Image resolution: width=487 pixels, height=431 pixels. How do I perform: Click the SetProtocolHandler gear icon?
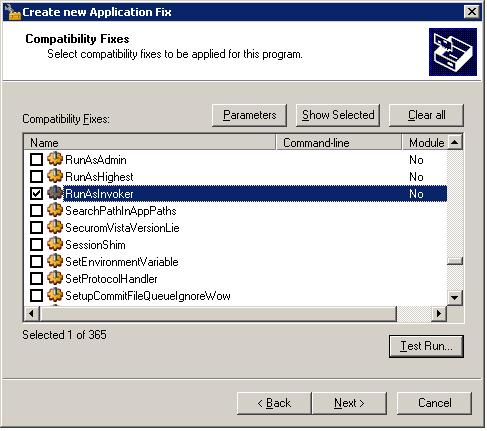55,278
